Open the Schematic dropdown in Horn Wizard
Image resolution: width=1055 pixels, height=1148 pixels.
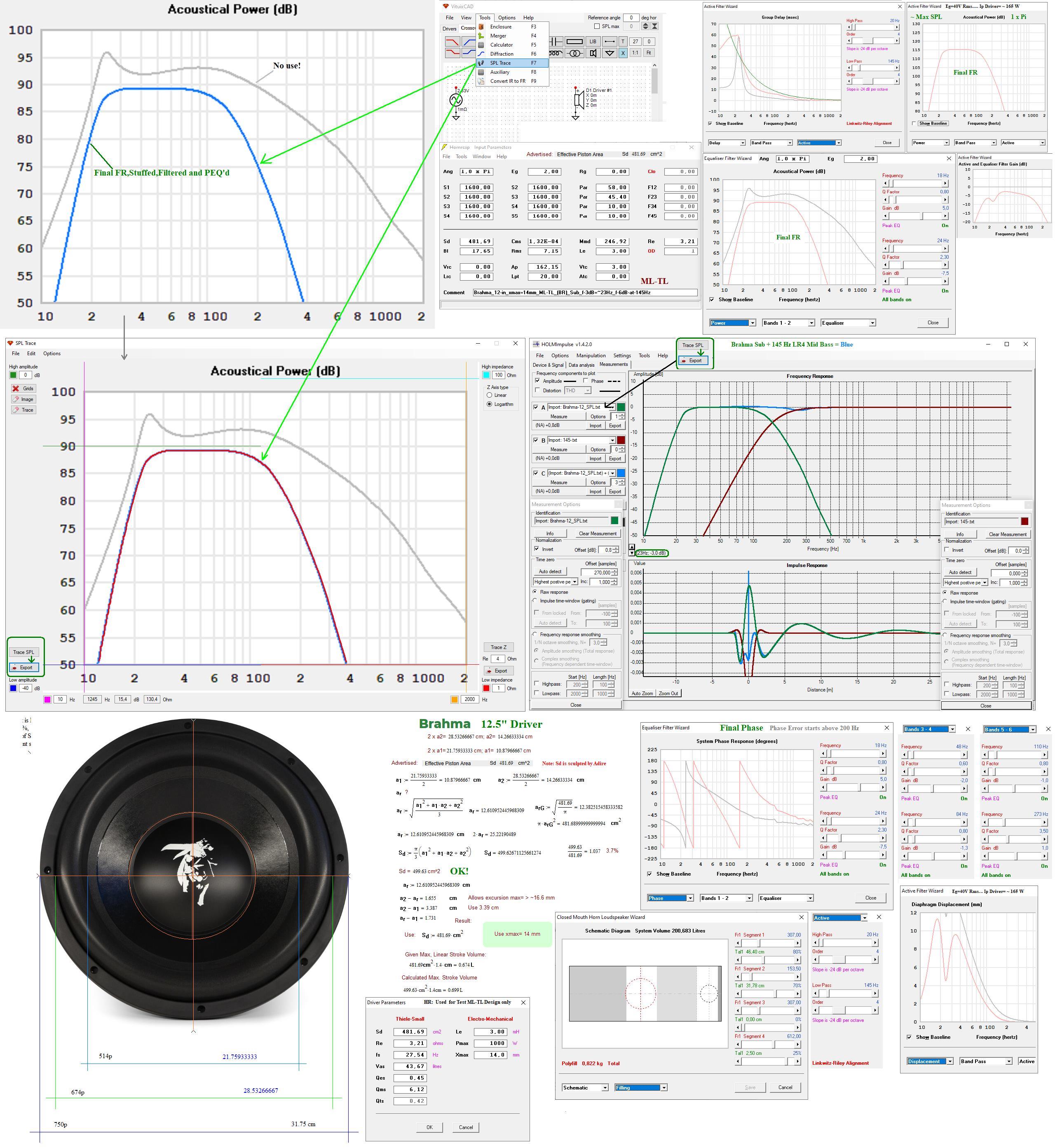pyautogui.click(x=585, y=1088)
